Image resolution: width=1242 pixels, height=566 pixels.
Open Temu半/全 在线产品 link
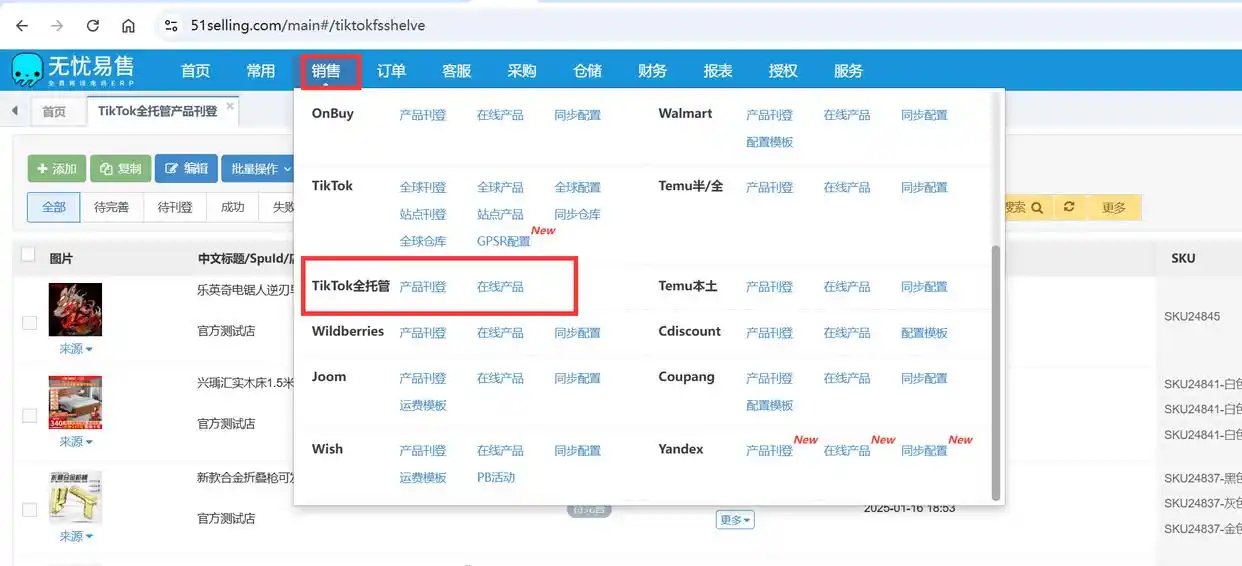(847, 187)
